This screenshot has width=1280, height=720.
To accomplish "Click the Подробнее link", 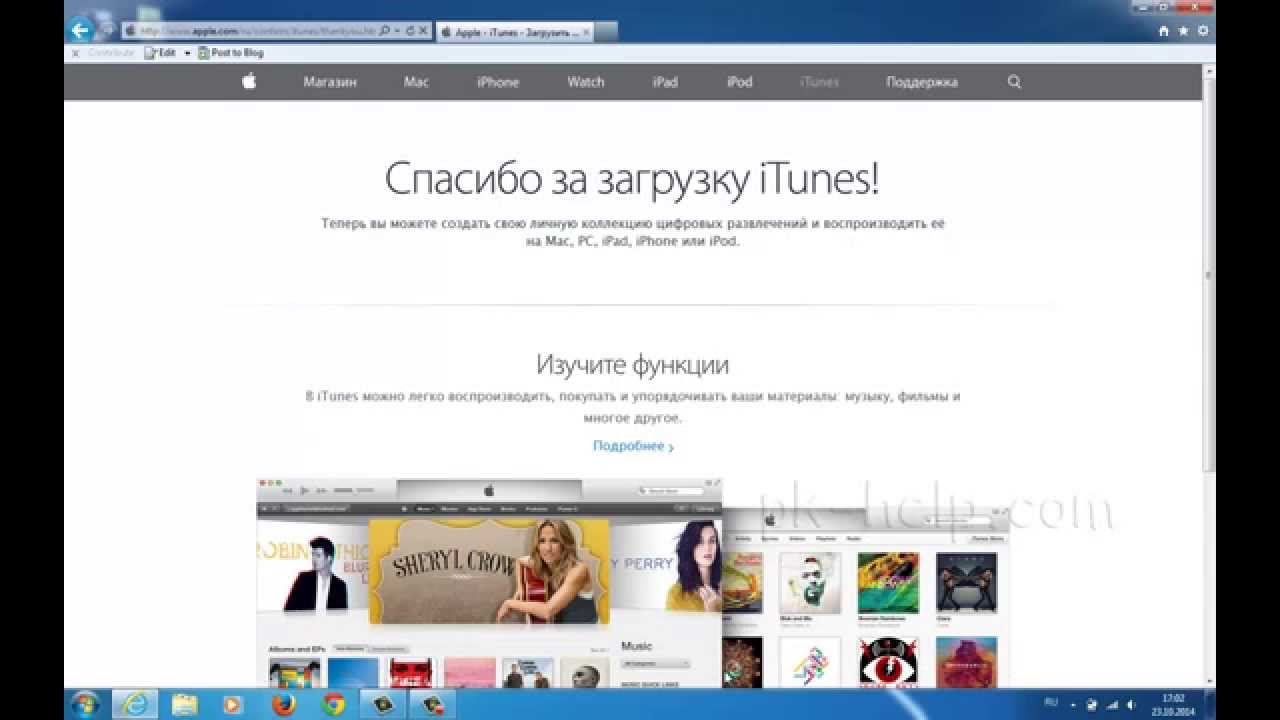I will point(633,446).
